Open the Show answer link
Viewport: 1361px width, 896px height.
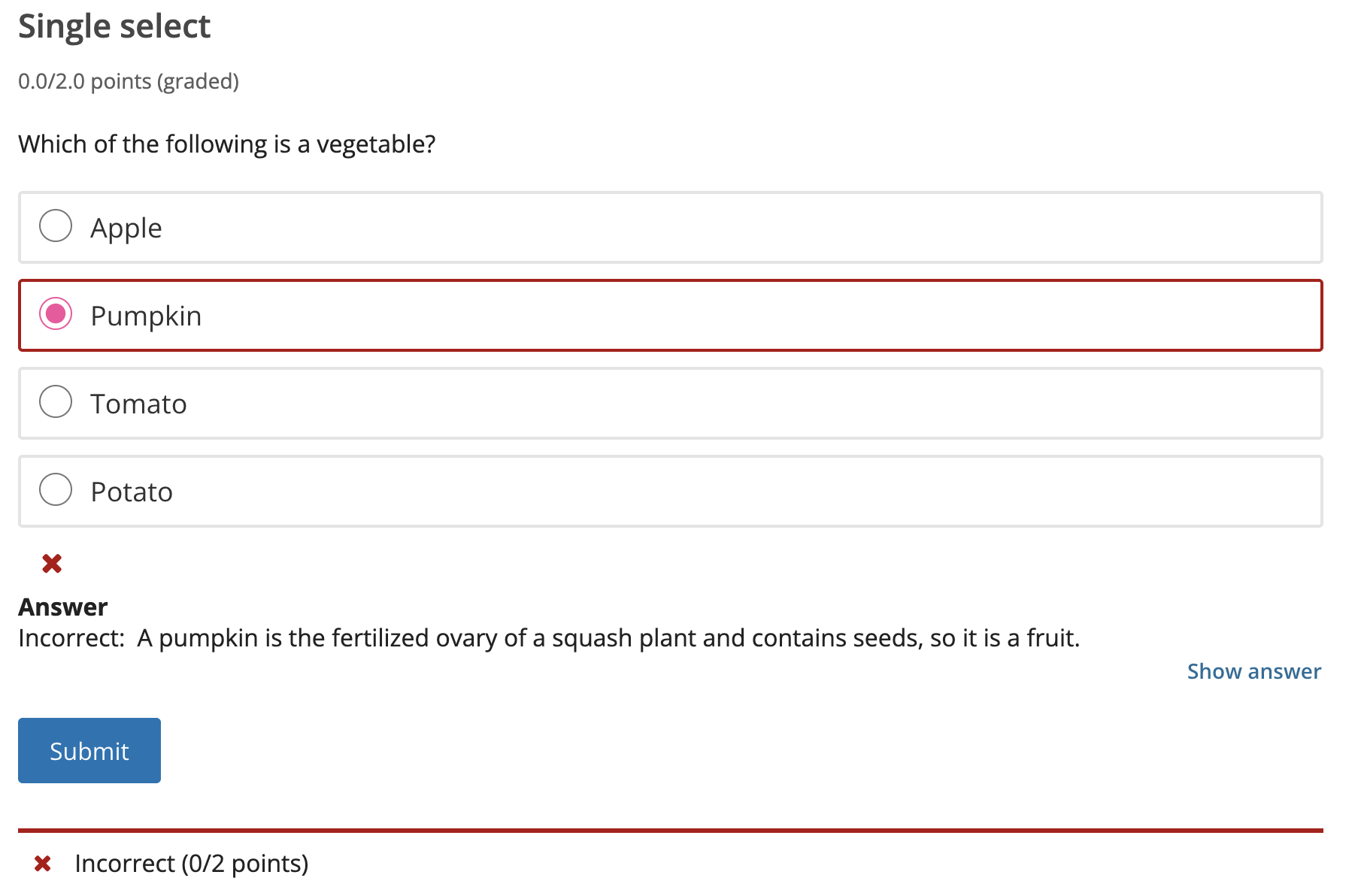pyautogui.click(x=1253, y=671)
